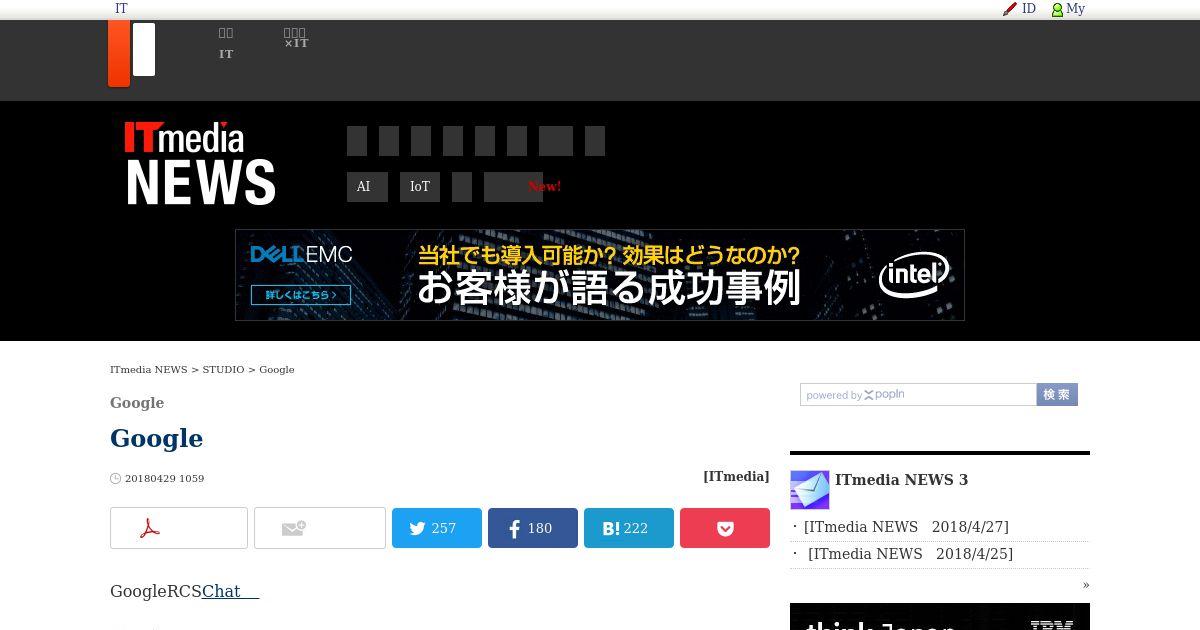Click the » more link under newsletters
The width and height of the screenshot is (1200, 630).
pos(1086,585)
